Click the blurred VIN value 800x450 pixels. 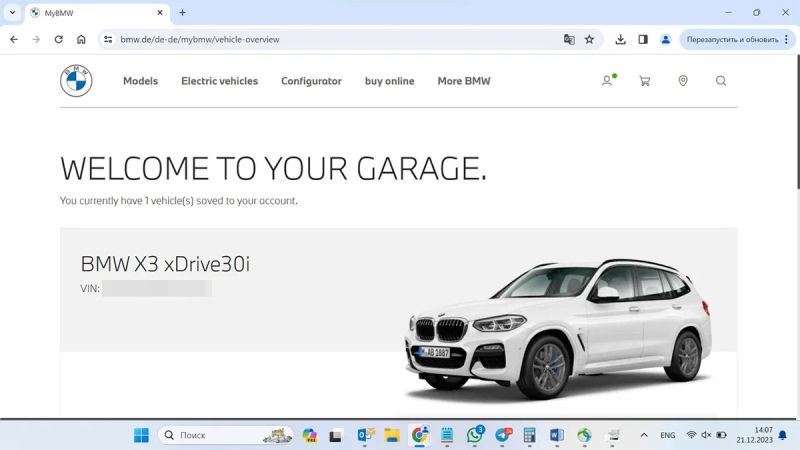pos(157,288)
